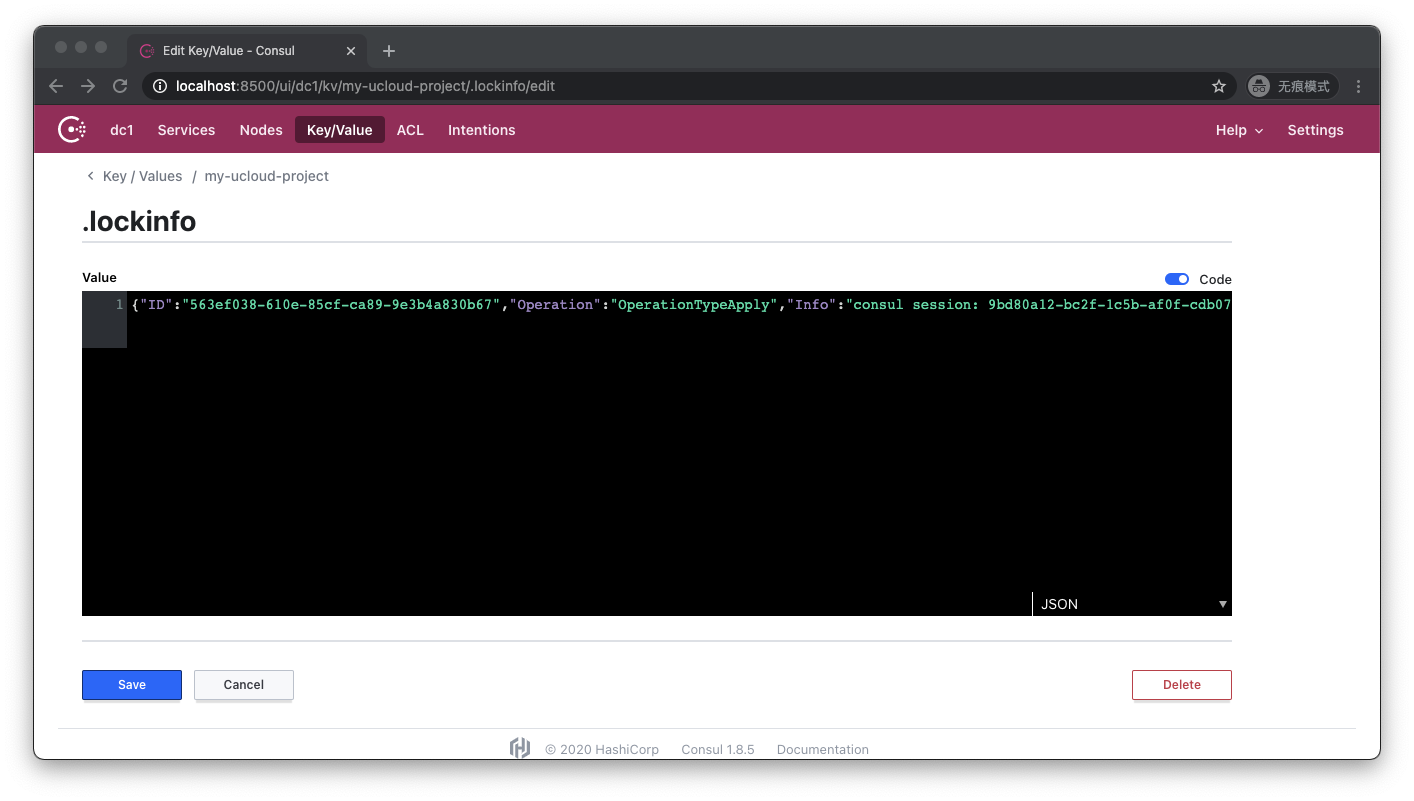Image resolution: width=1414 pixels, height=801 pixels.
Task: Click the browser address bar URL
Action: point(365,86)
